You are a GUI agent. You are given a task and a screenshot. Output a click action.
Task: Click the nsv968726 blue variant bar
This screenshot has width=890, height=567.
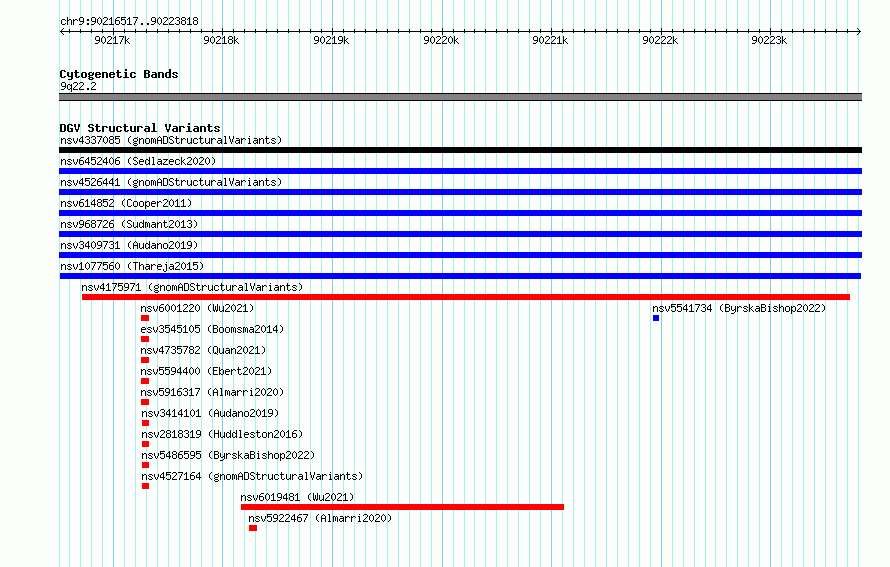(x=460, y=234)
